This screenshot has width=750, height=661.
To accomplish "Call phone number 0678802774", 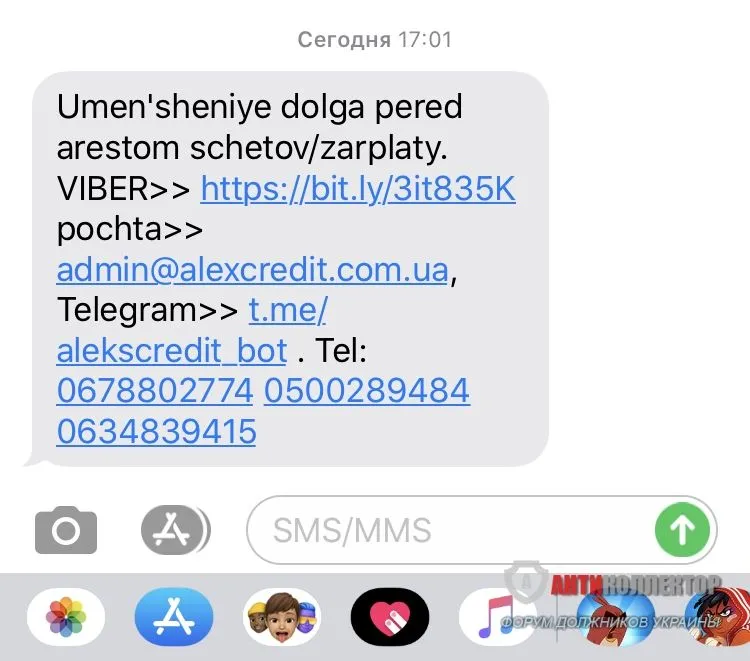I will (x=154, y=391).
